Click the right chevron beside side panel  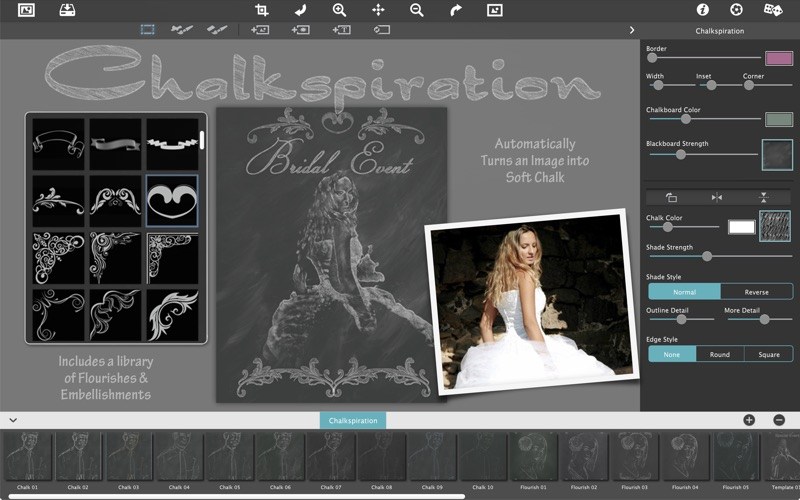coord(631,30)
